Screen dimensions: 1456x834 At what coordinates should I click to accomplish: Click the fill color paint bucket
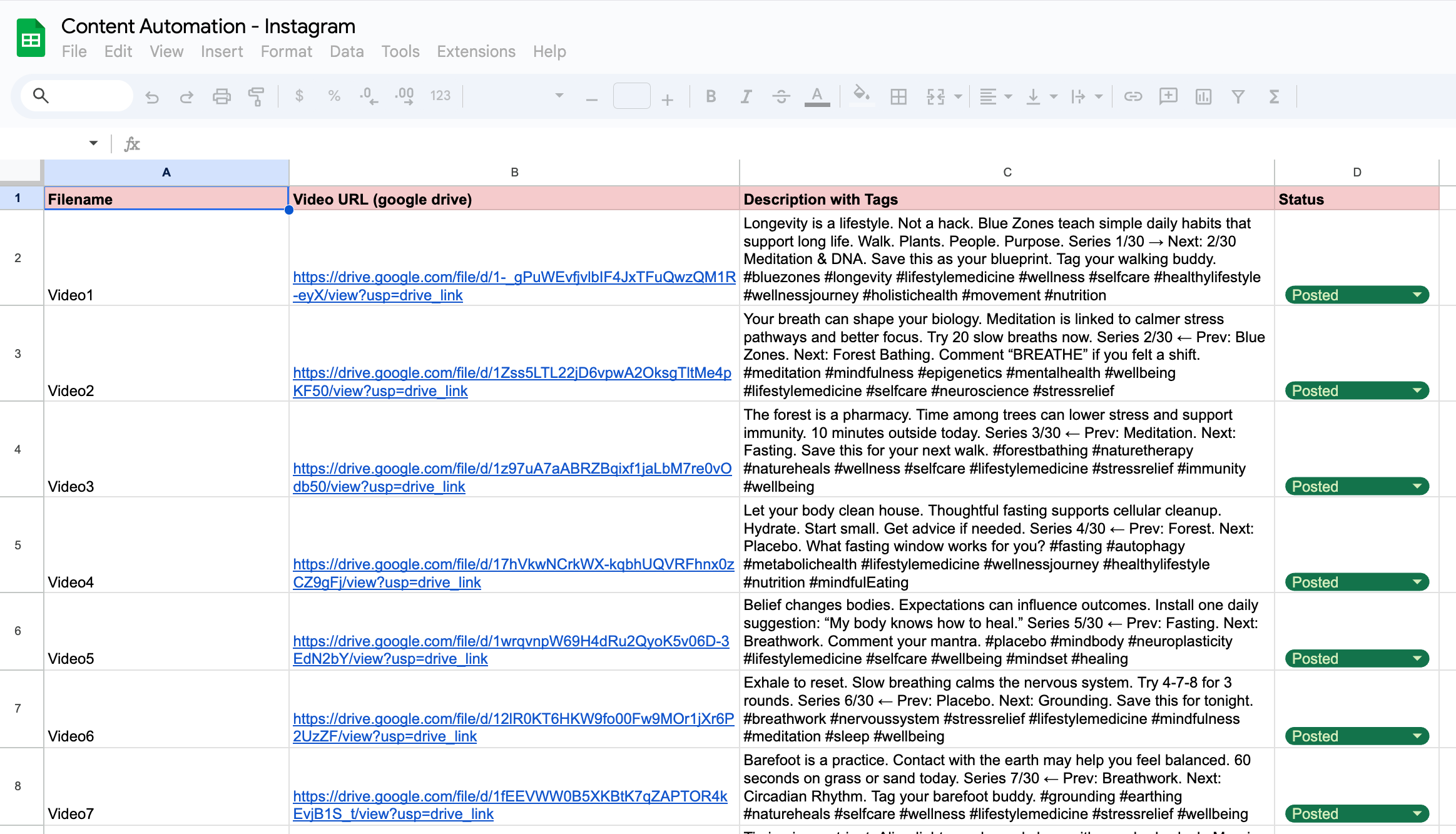pos(861,95)
